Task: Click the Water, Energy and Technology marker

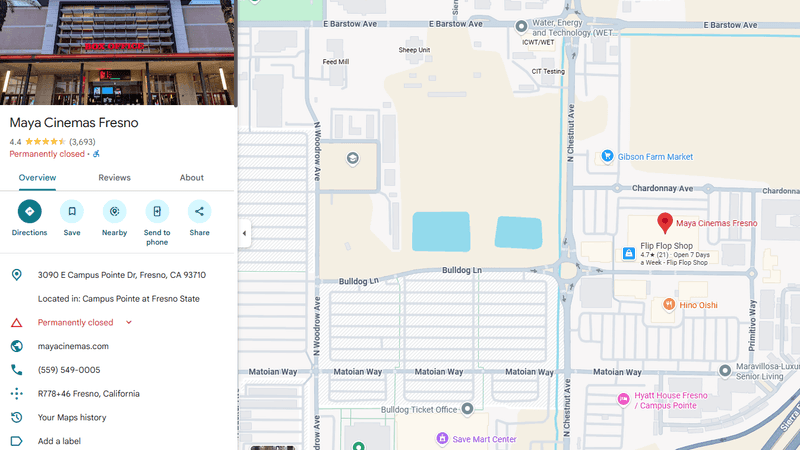Action: (521, 26)
